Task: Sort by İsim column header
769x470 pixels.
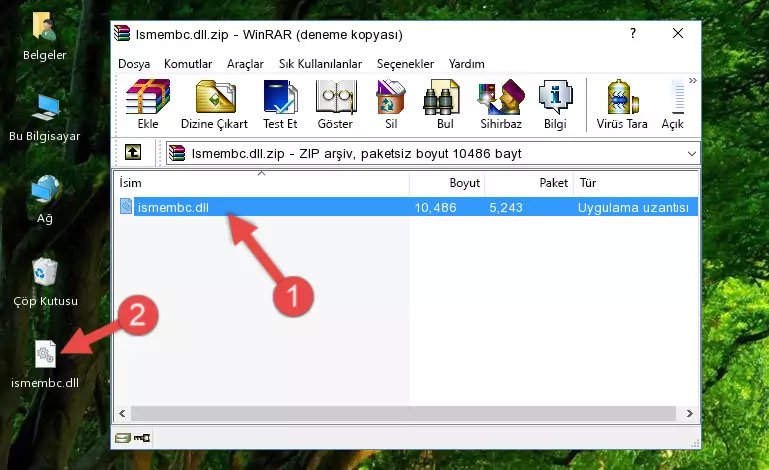Action: pyautogui.click(x=261, y=183)
